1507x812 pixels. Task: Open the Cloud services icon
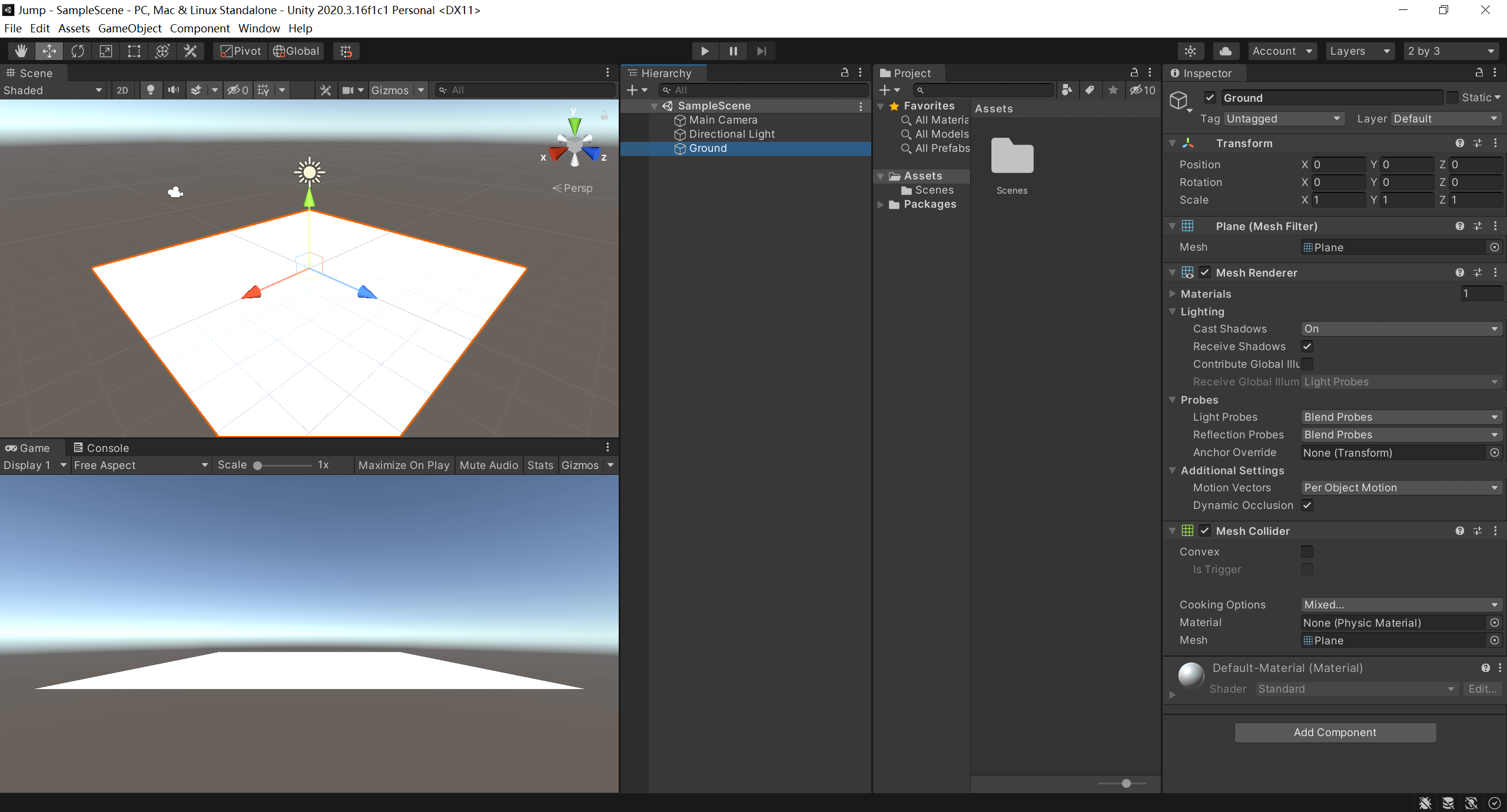1226,51
